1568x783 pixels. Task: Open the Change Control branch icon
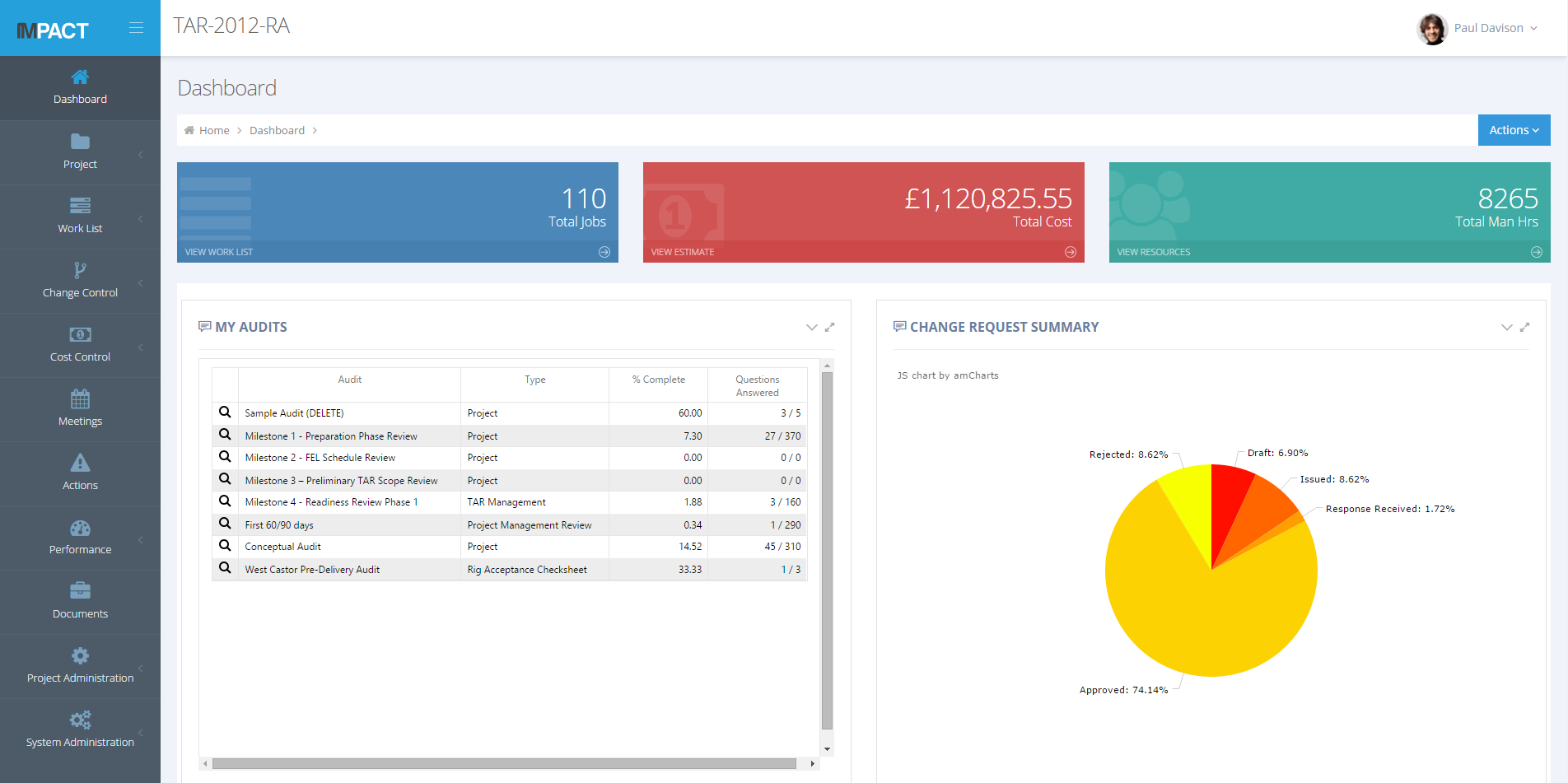80,270
